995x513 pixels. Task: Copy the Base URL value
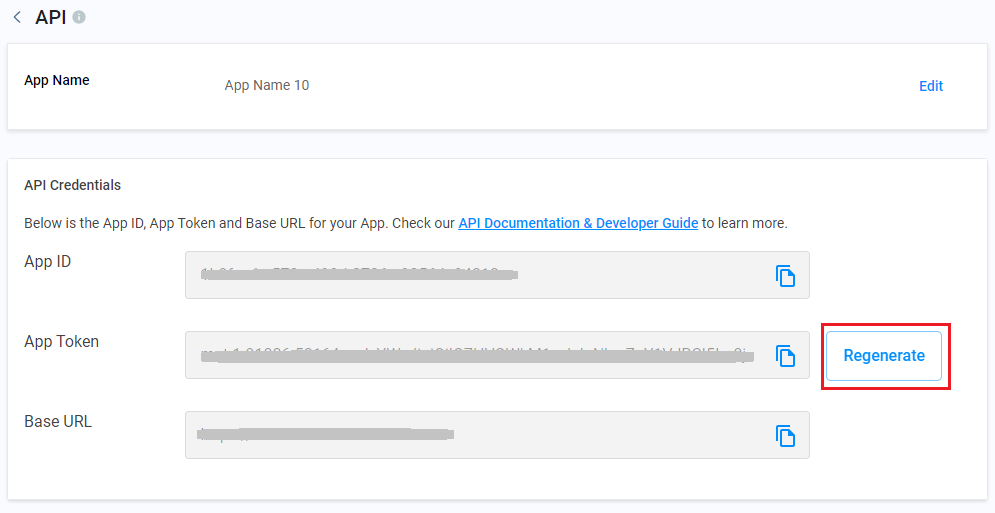(x=786, y=435)
